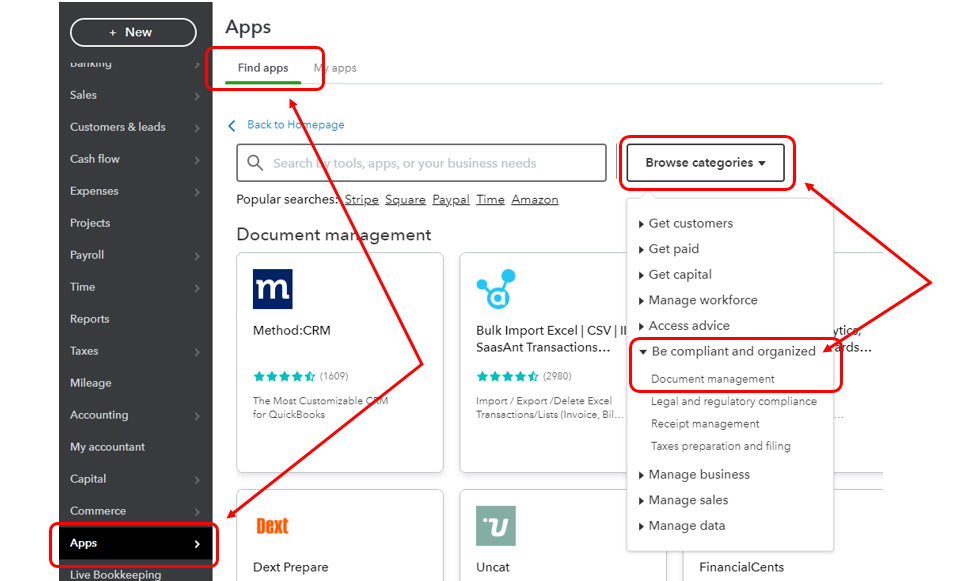954x581 pixels.
Task: Open Reports from the left sidebar
Action: [90, 319]
